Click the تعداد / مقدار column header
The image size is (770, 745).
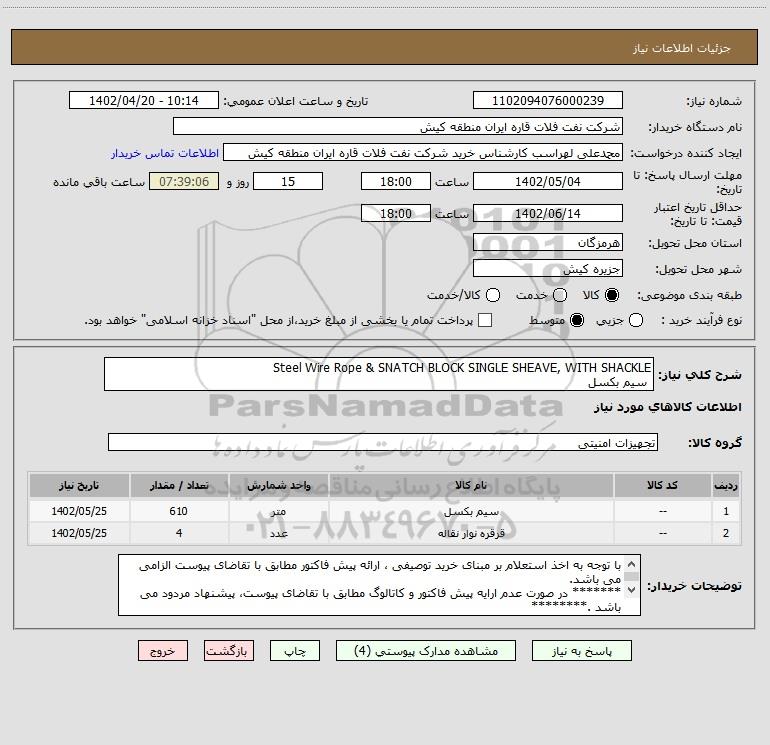tap(179, 485)
